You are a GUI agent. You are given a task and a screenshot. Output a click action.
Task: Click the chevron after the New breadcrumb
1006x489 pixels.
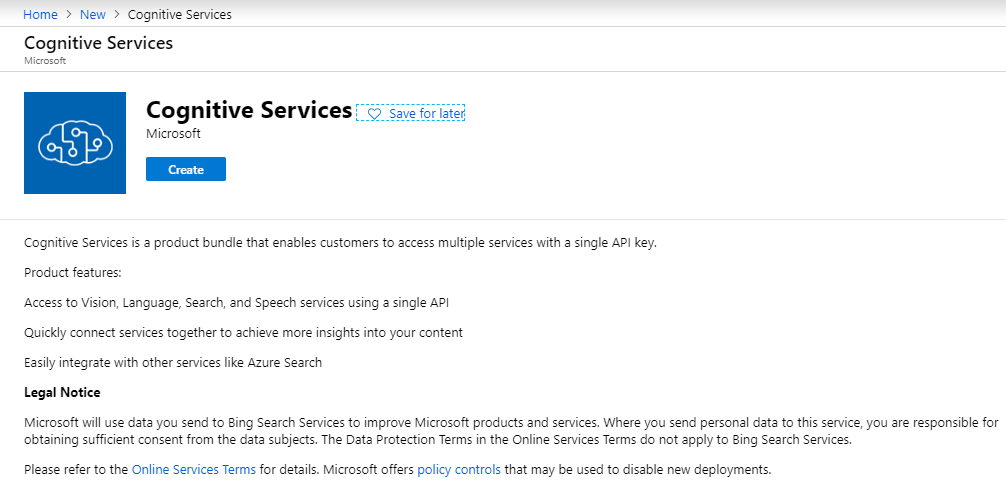[x=117, y=15]
